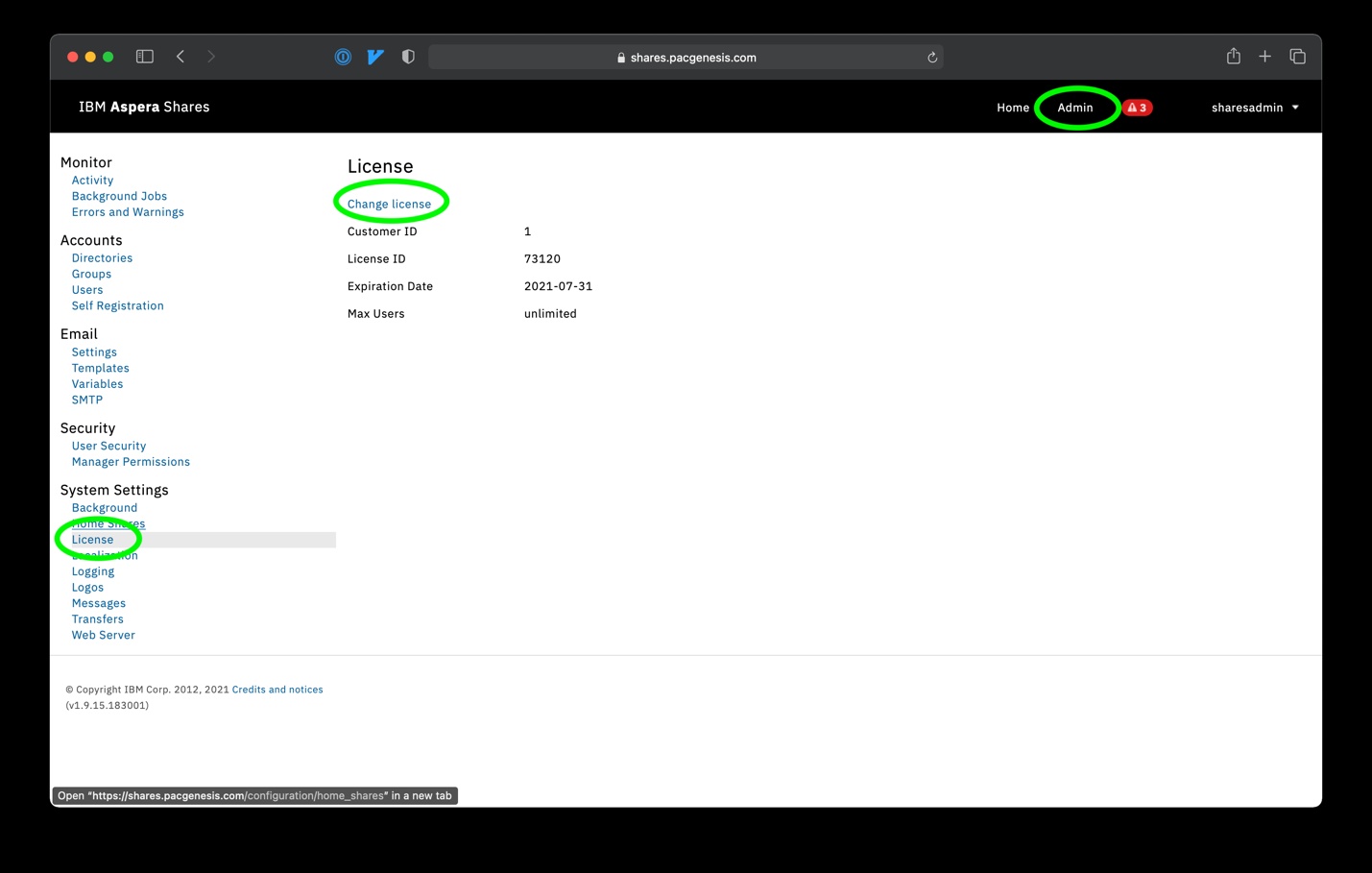Click the Customer ID label
Viewport: 1372px width, 873px height.
382,231
